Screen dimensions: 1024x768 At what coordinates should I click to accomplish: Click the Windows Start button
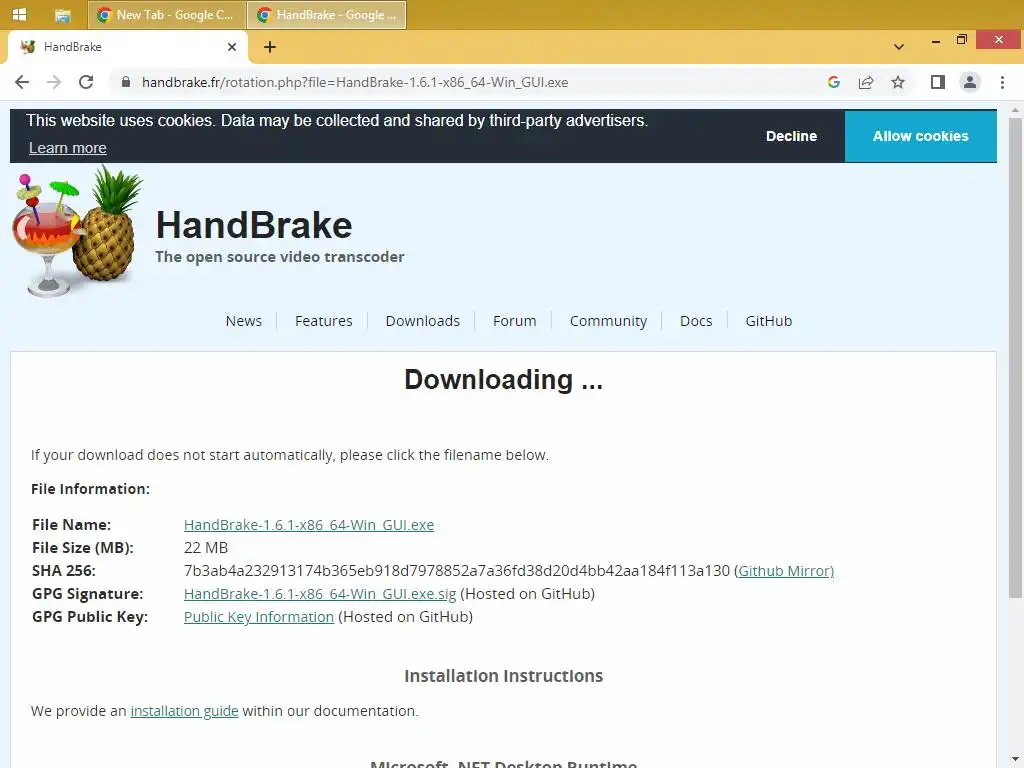pyautogui.click(x=19, y=14)
